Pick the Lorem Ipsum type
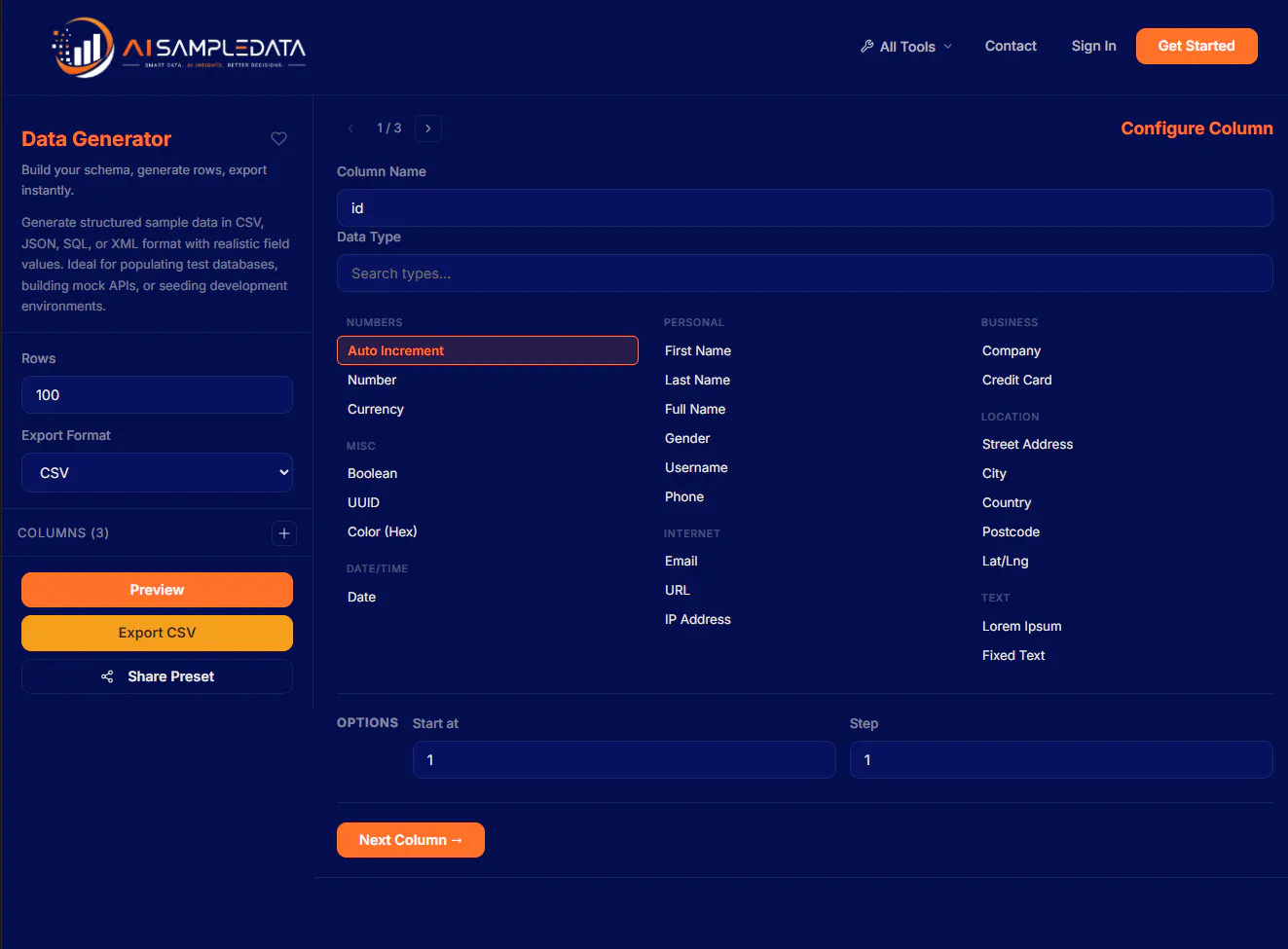The height and width of the screenshot is (949, 1288). 1022,627
